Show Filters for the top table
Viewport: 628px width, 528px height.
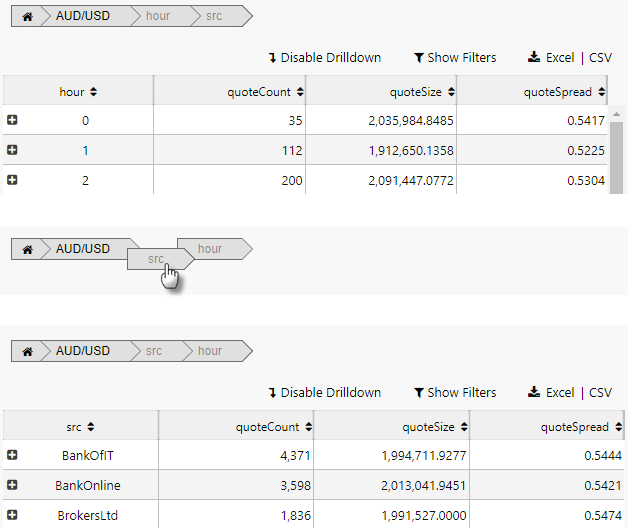tap(455, 58)
